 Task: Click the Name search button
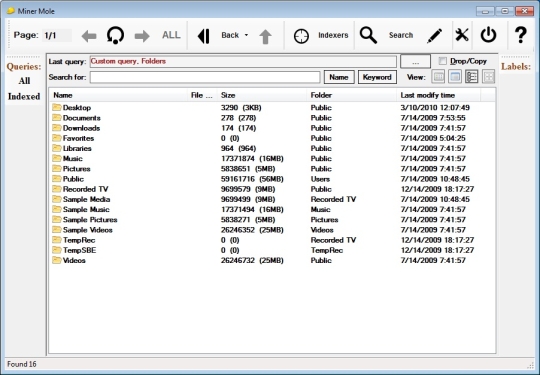pyautogui.click(x=339, y=77)
